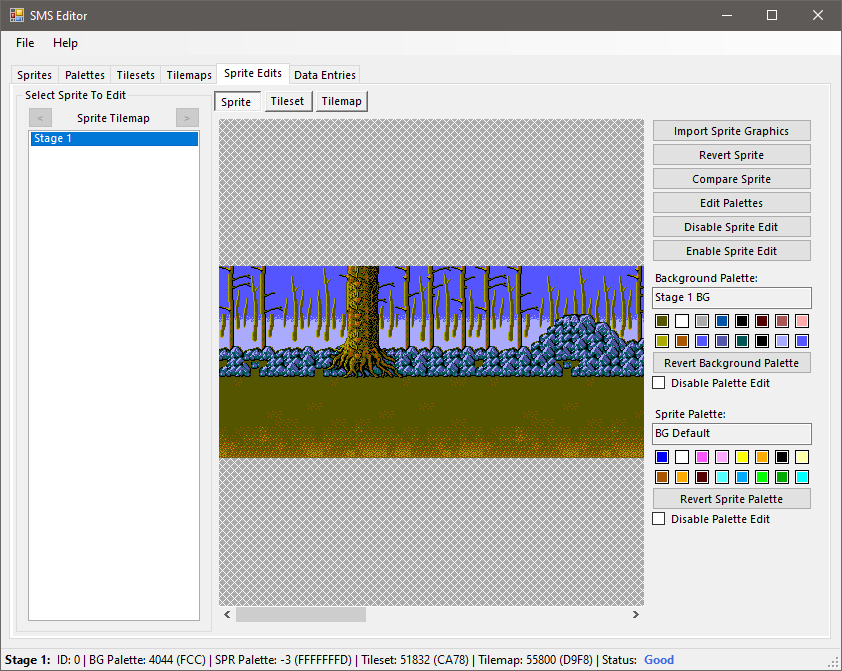The image size is (842, 671).
Task: Click the previous sprite category arrow
Action: [x=40, y=118]
